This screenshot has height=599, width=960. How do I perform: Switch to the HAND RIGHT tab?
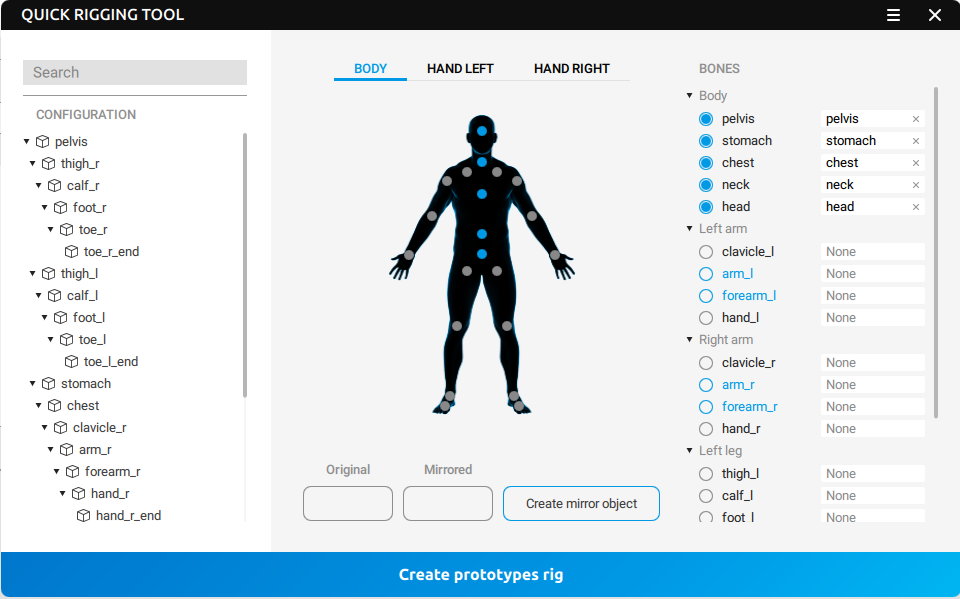point(571,69)
